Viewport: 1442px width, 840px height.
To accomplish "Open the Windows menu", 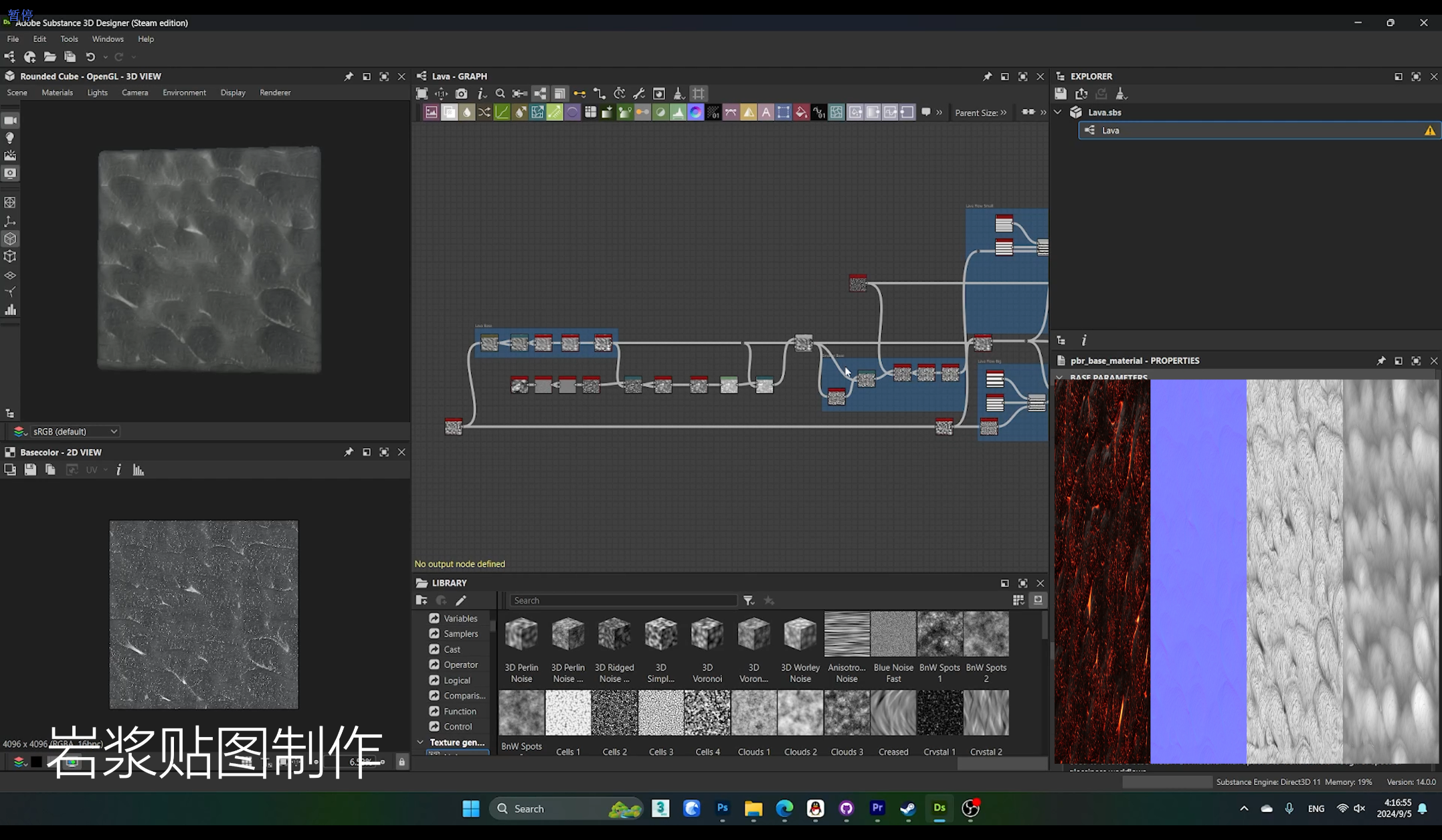I will tap(107, 39).
